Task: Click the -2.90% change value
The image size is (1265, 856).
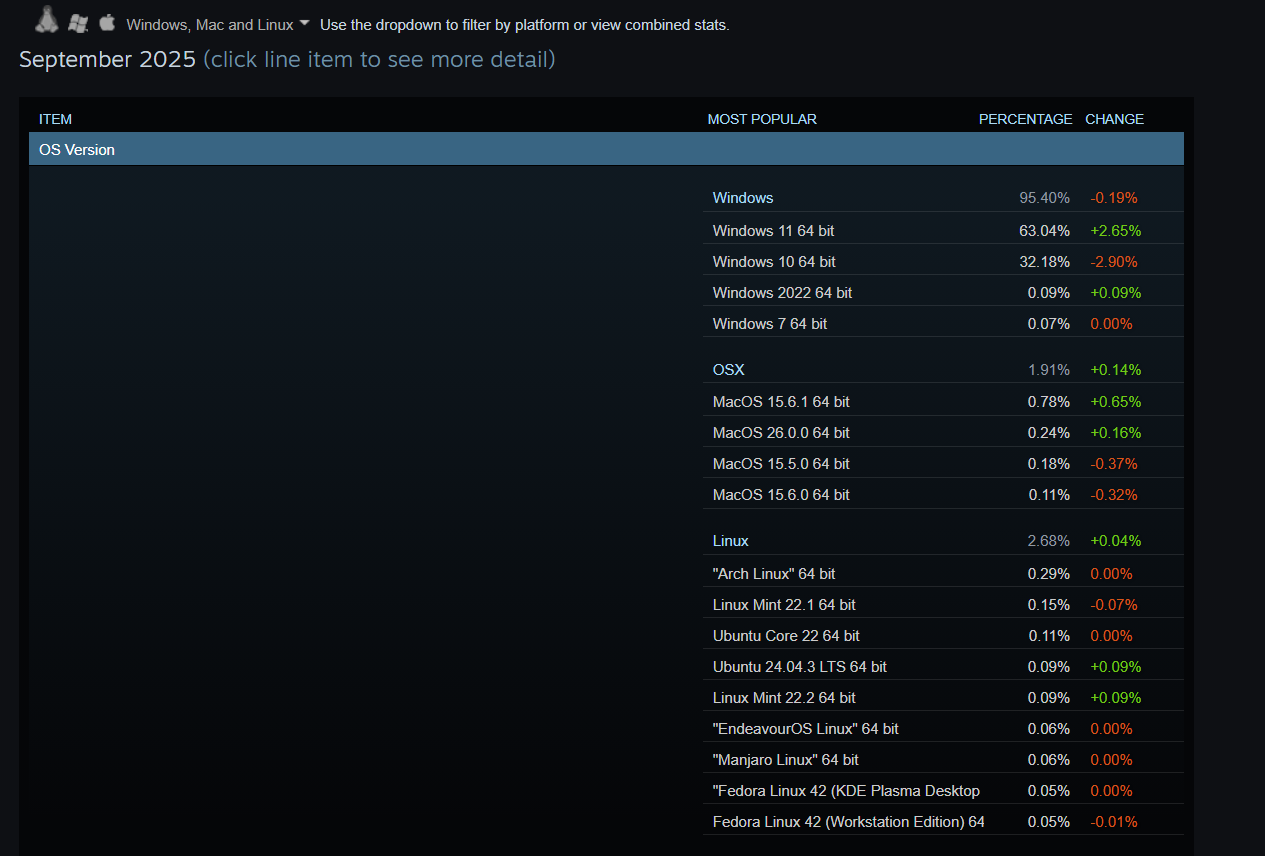Action: 1114,261
